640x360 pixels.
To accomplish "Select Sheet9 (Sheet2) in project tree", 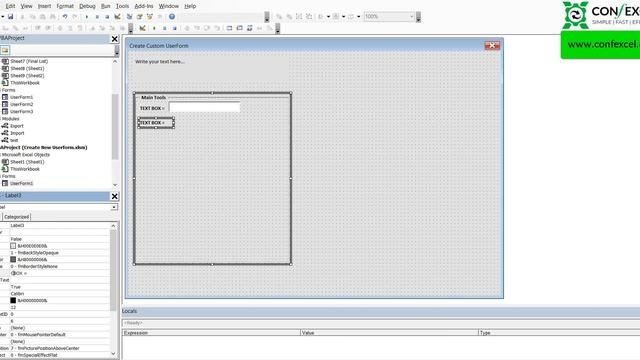I will [x=27, y=76].
